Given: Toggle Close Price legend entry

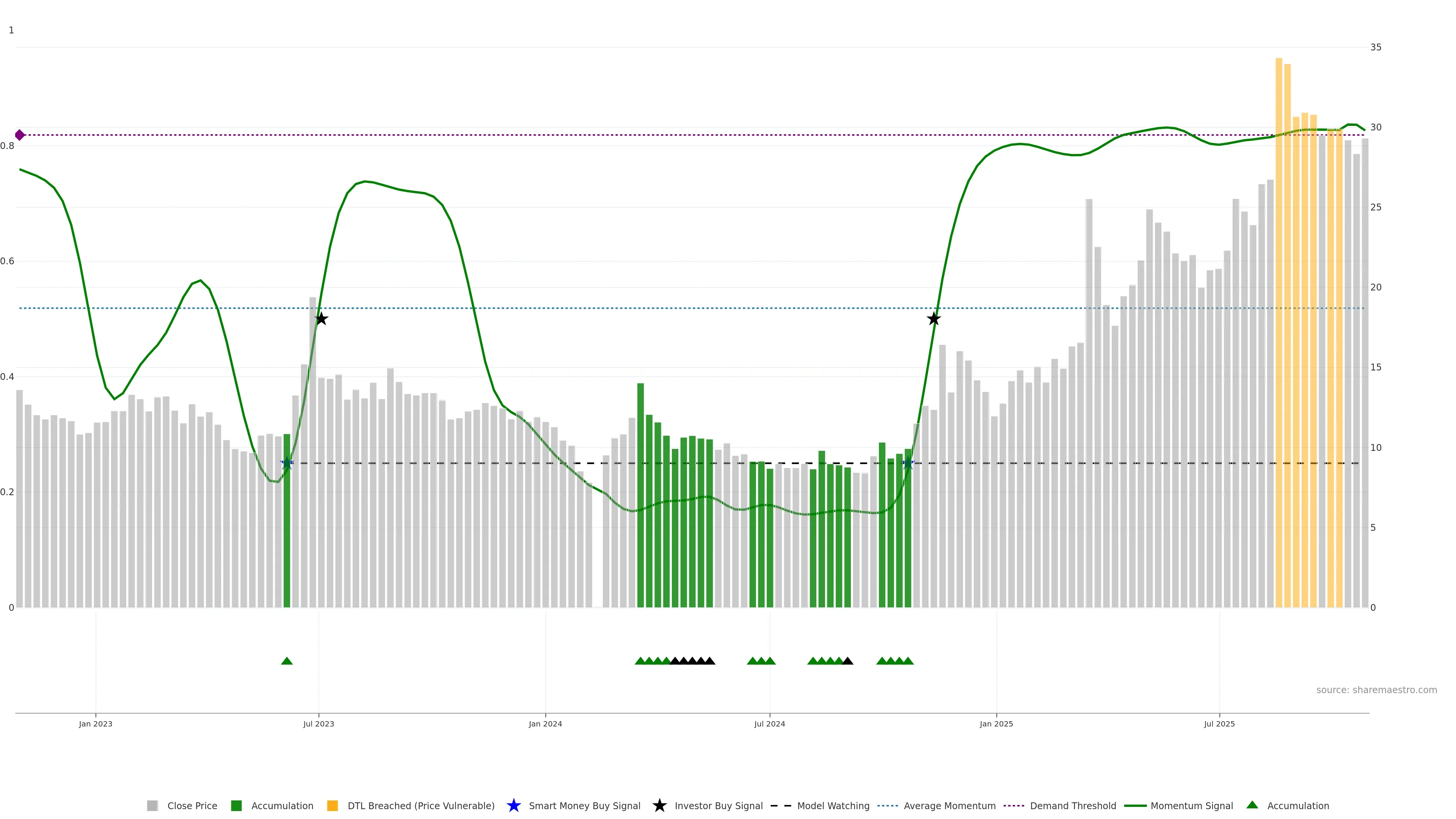Looking at the screenshot, I should click(191, 805).
